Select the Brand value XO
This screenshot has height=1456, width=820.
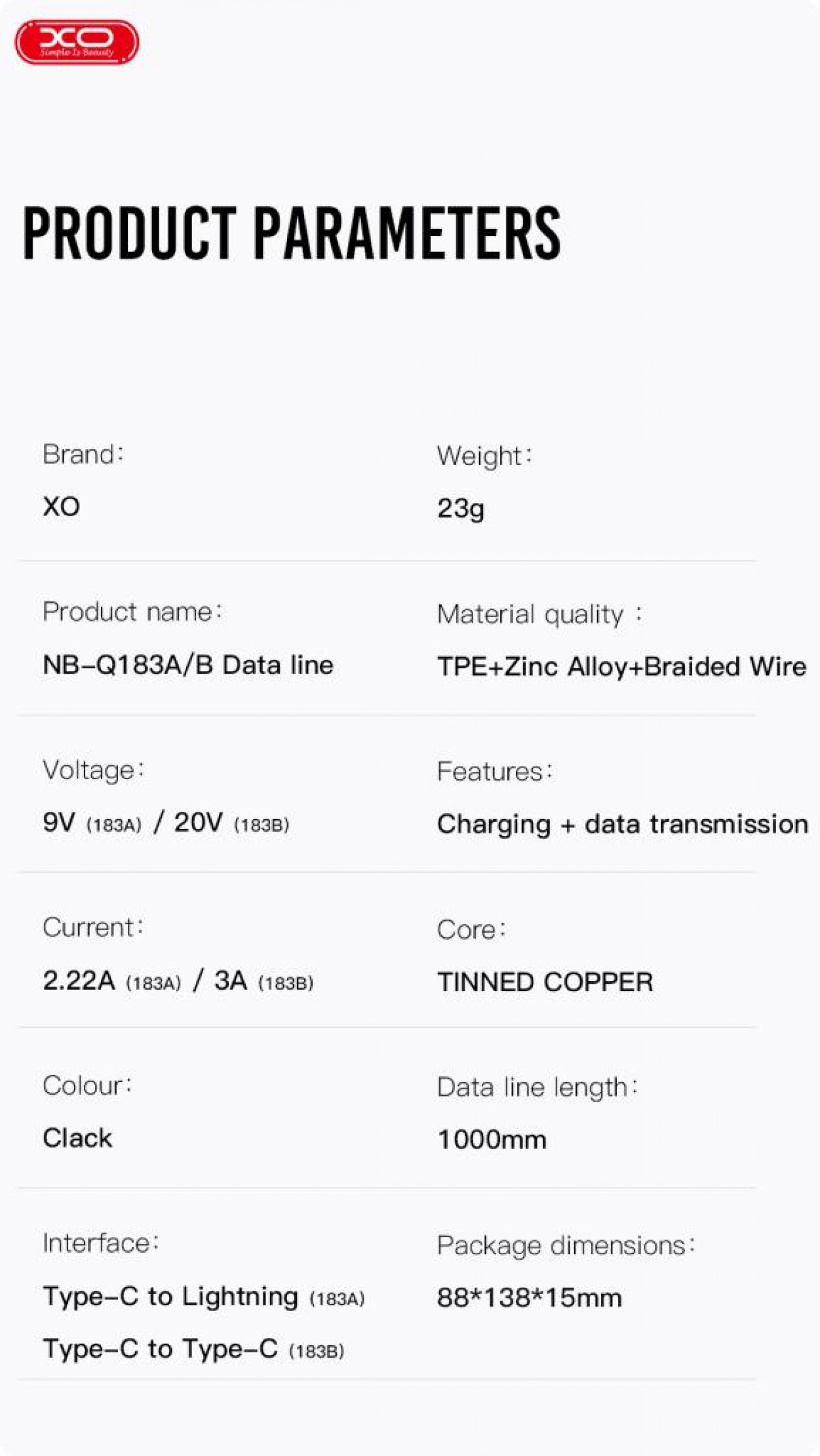click(62, 506)
